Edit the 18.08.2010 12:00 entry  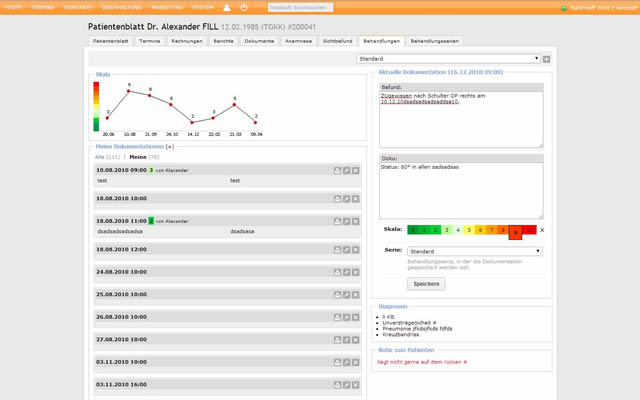[x=347, y=250]
